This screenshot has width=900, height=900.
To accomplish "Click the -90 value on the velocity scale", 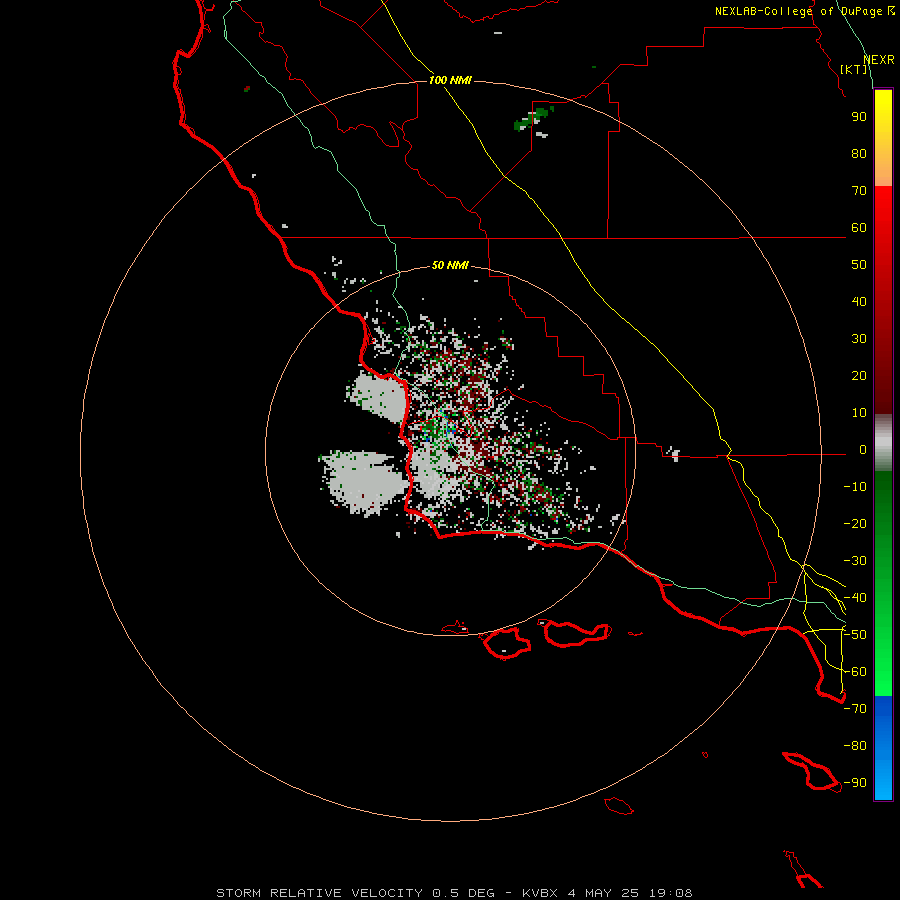I will (x=855, y=783).
